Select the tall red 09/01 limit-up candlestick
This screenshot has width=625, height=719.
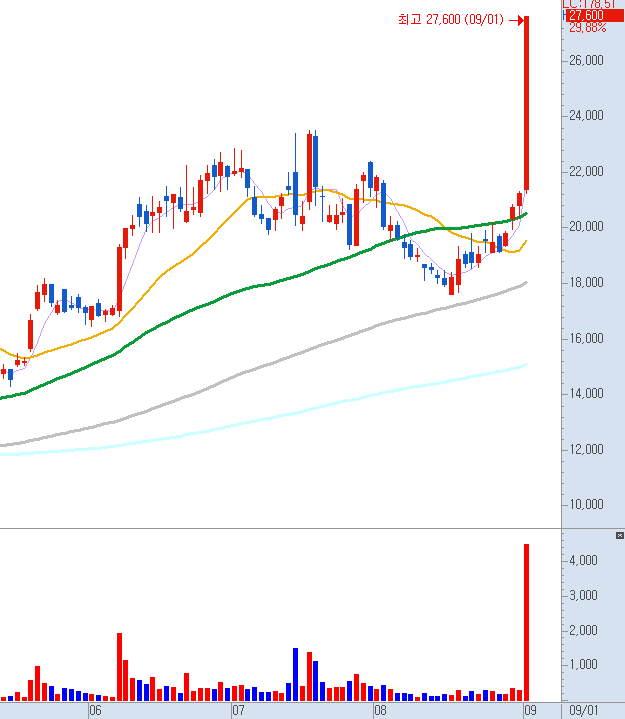(526, 103)
